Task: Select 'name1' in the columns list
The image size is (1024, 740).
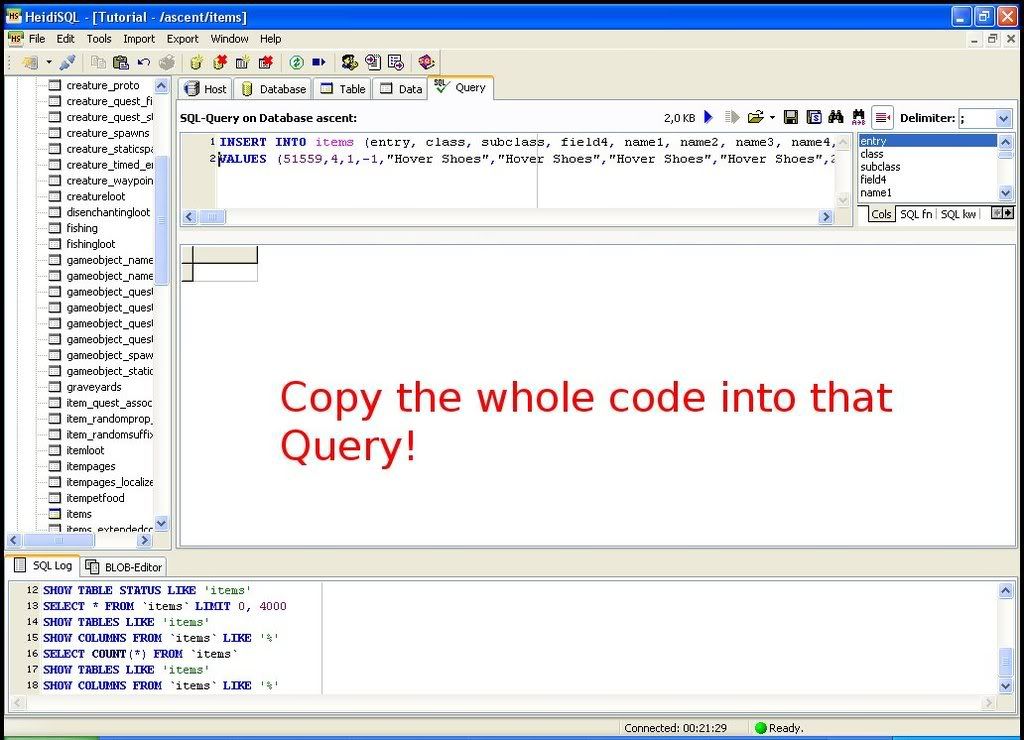Action: click(x=875, y=193)
